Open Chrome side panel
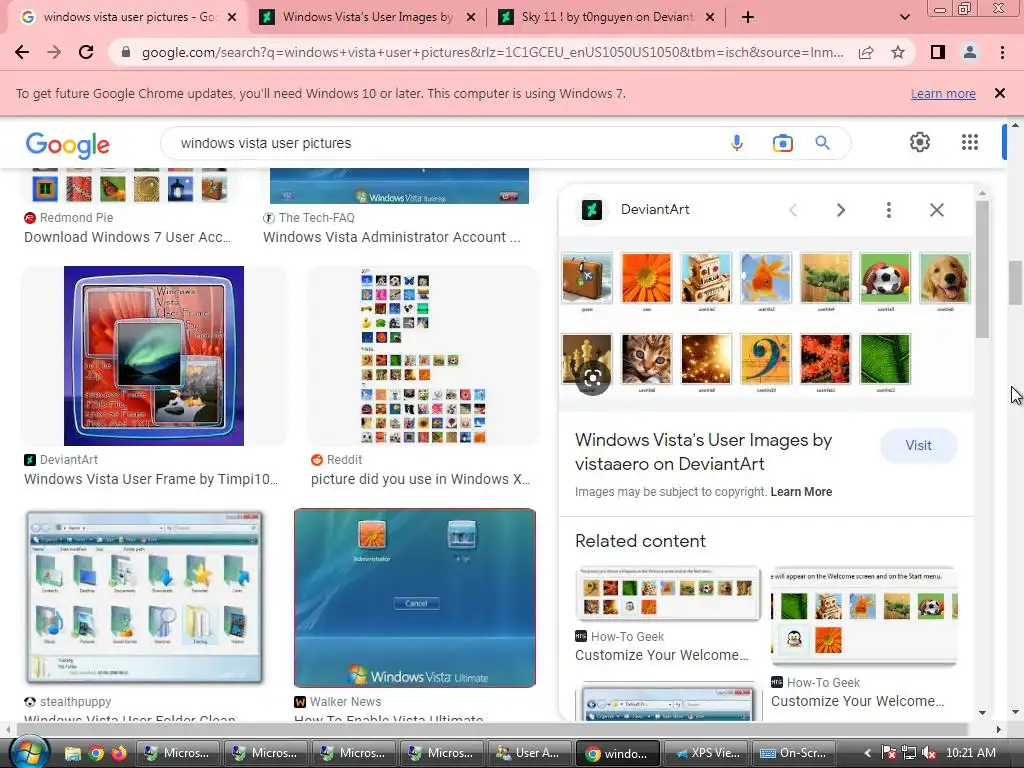Image resolution: width=1024 pixels, height=768 pixels. [938, 52]
